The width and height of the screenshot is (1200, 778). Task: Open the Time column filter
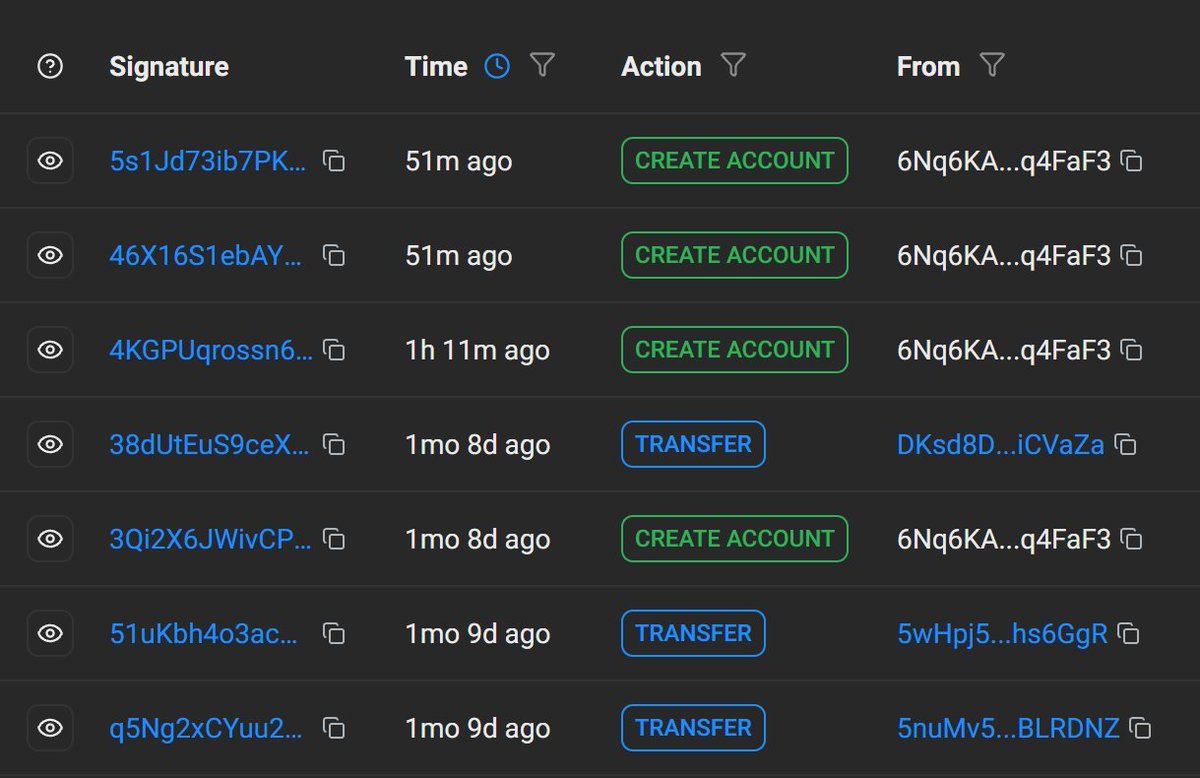(x=542, y=66)
